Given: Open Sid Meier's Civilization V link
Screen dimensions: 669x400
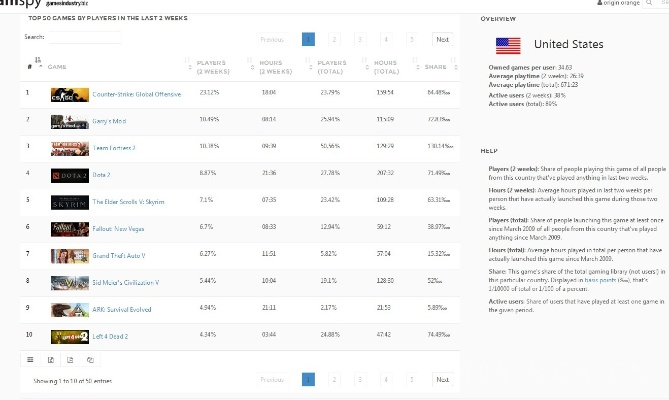Looking at the screenshot, I should [x=125, y=282].
